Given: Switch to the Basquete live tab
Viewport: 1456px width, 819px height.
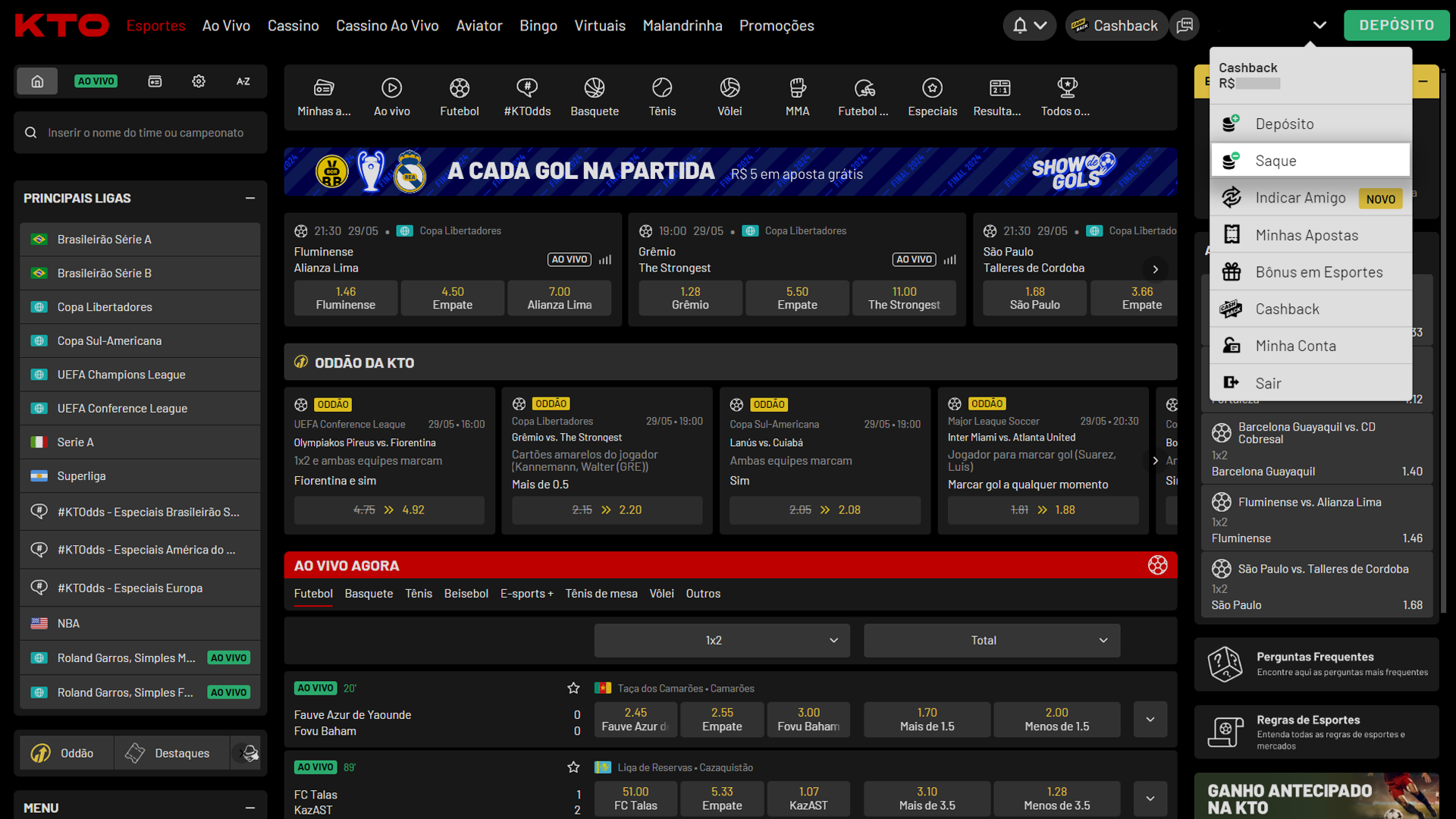Looking at the screenshot, I should point(369,594).
